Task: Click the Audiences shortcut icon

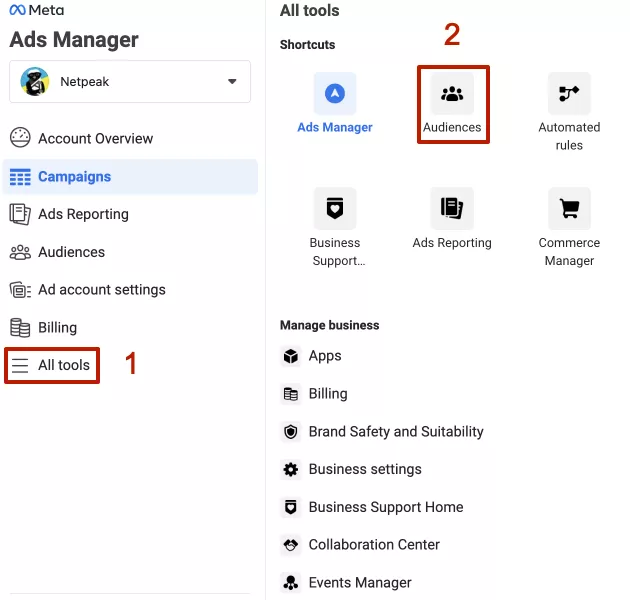Action: [x=452, y=94]
